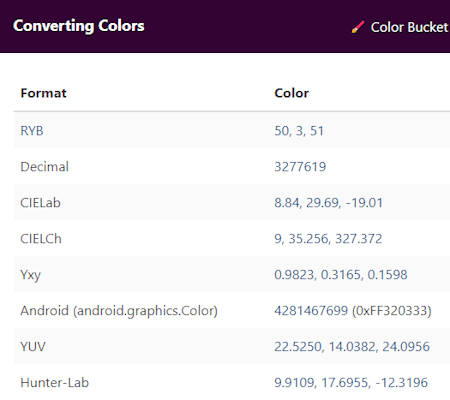Select the Hunter-Lab value 9.9109, 17.6955, -12.3196
The width and height of the screenshot is (450, 400).
pos(351,383)
